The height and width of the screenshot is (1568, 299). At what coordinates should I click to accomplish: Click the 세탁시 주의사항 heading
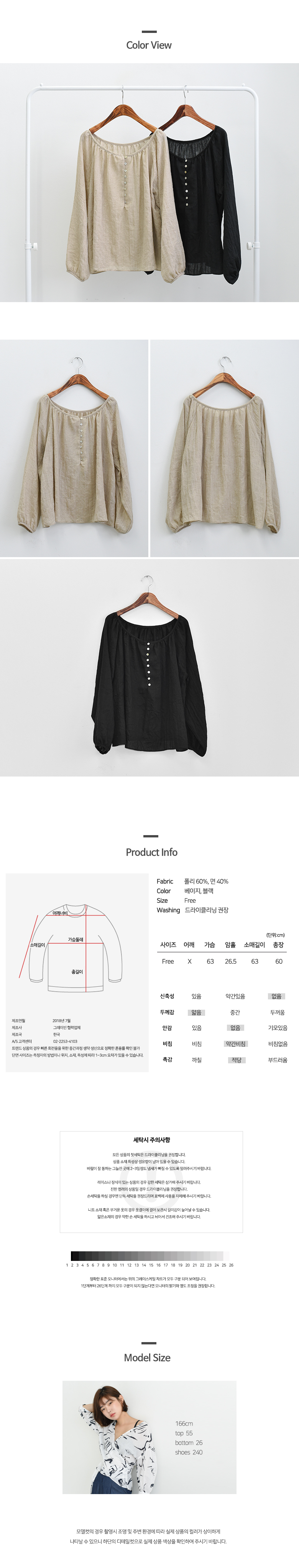[x=152, y=1140]
